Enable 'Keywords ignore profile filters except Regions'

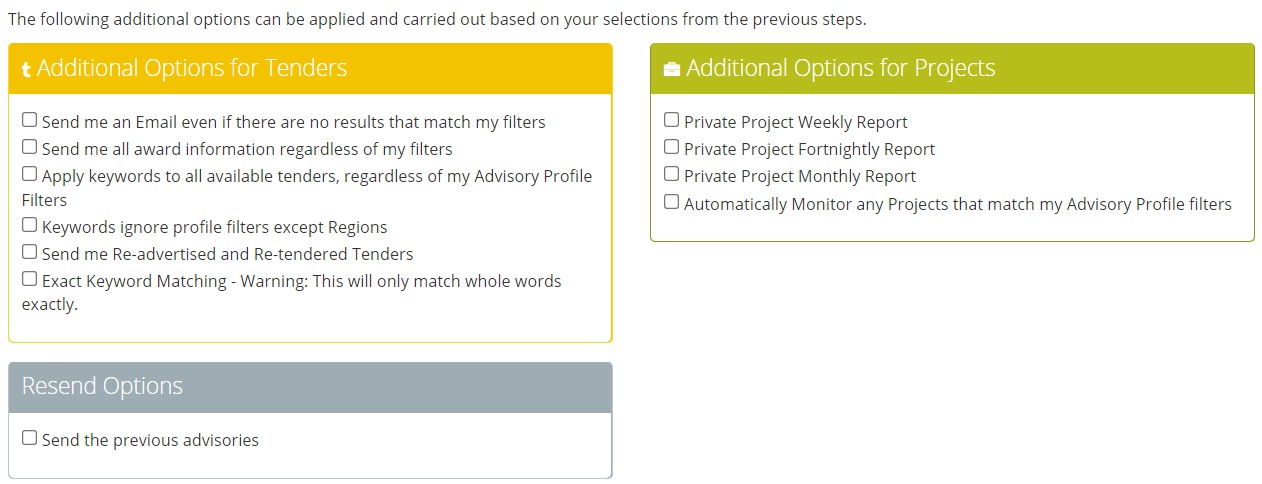[30, 225]
